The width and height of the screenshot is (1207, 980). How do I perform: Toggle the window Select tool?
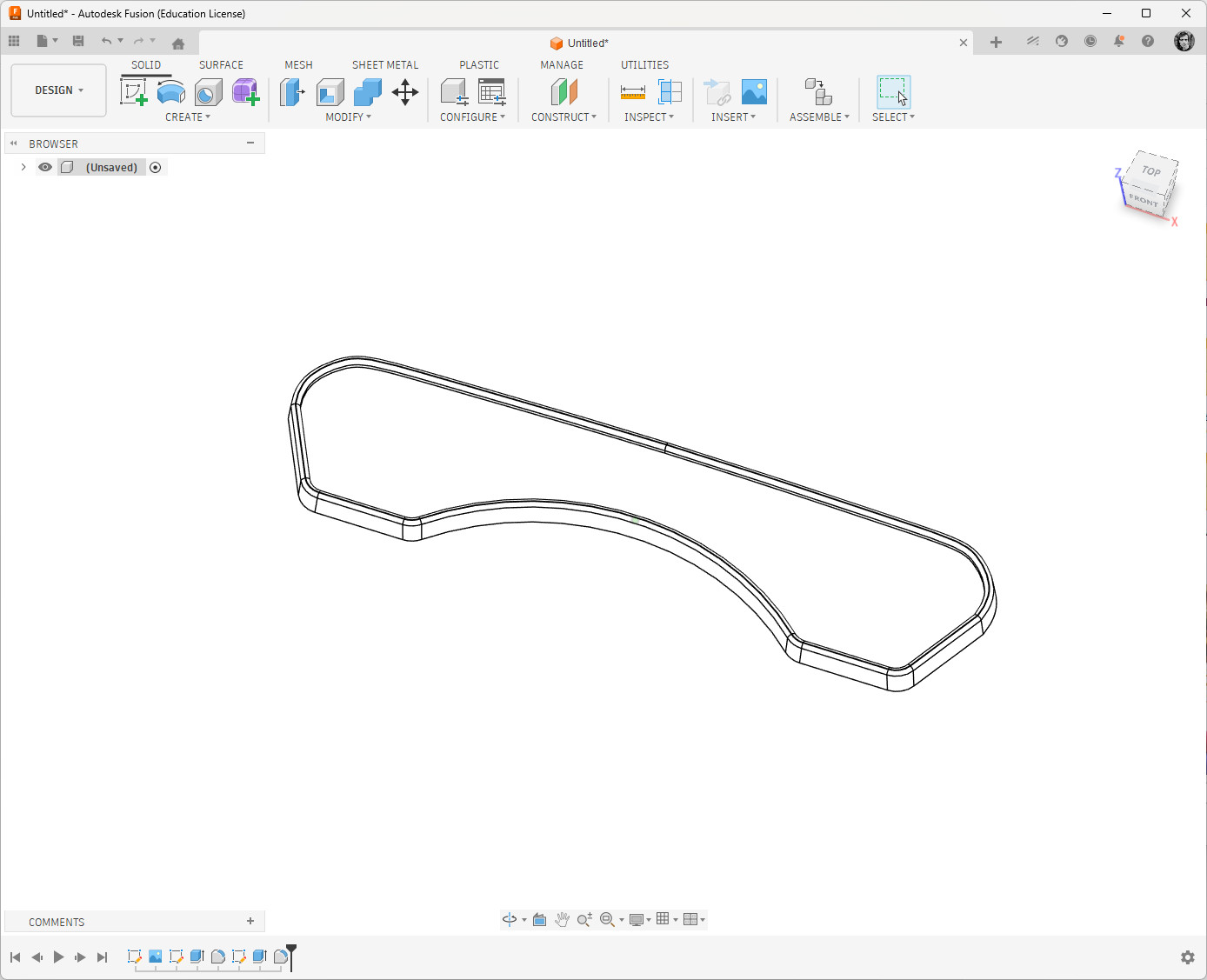click(893, 91)
